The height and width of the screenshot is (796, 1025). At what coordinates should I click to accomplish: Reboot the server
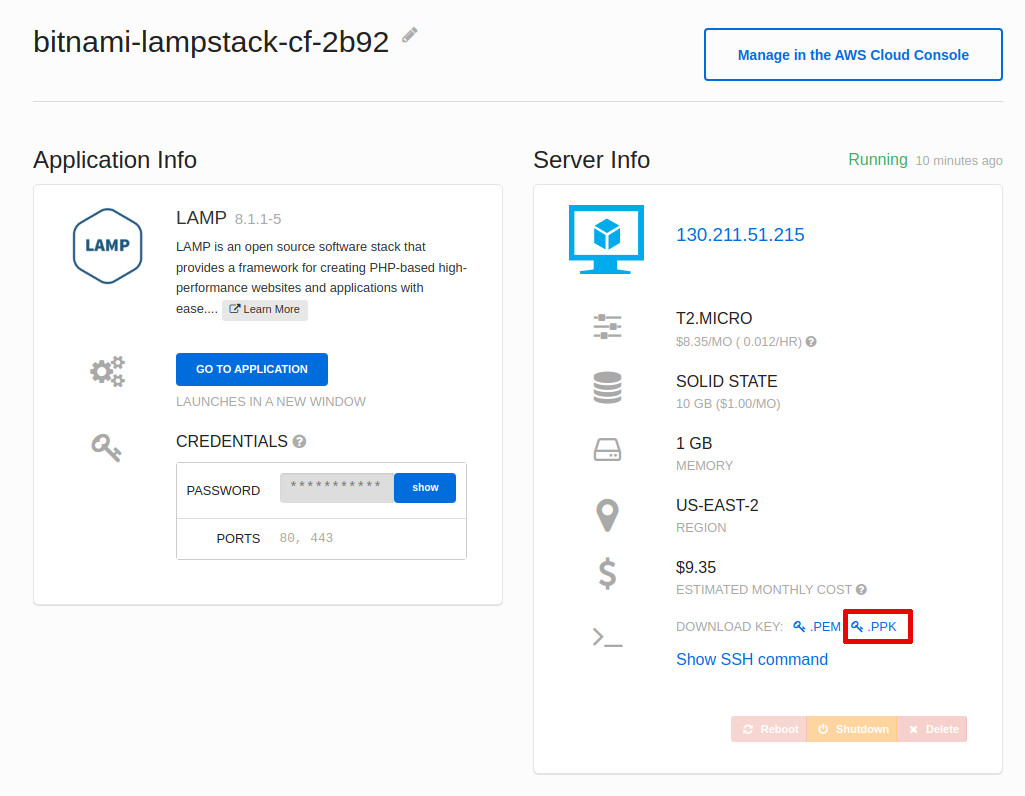tap(769, 729)
